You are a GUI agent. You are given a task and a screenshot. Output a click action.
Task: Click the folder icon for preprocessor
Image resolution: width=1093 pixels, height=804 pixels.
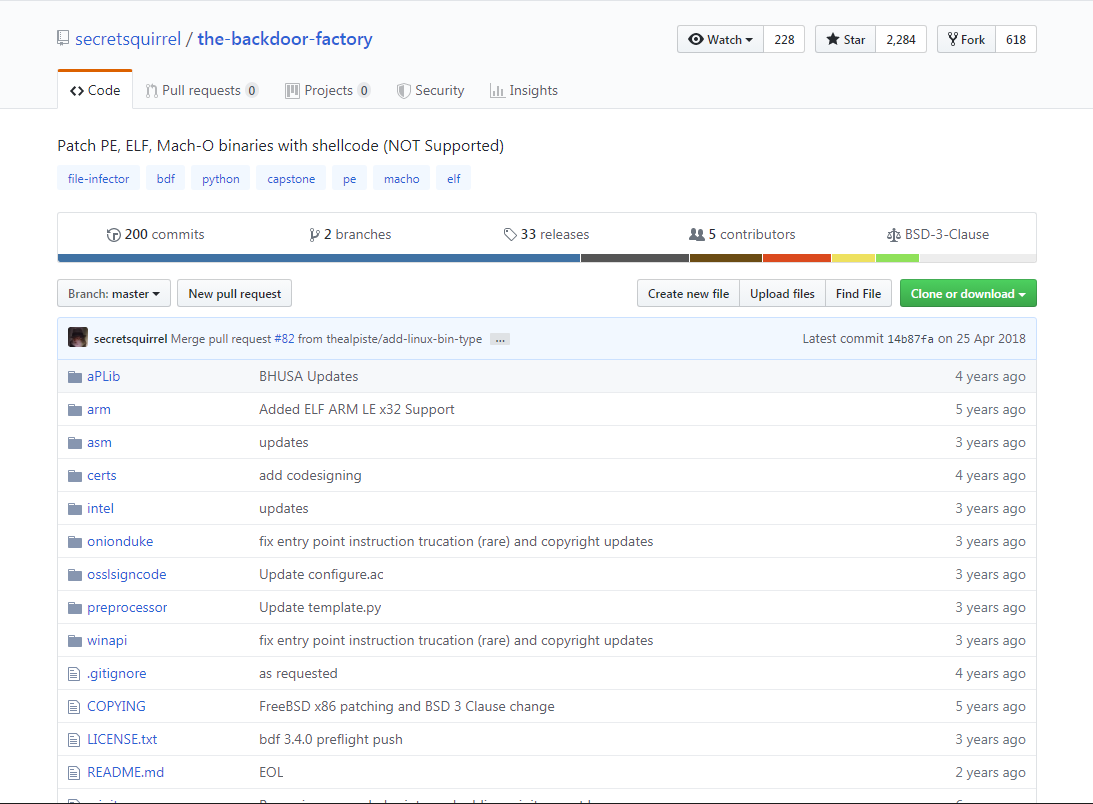click(x=75, y=608)
